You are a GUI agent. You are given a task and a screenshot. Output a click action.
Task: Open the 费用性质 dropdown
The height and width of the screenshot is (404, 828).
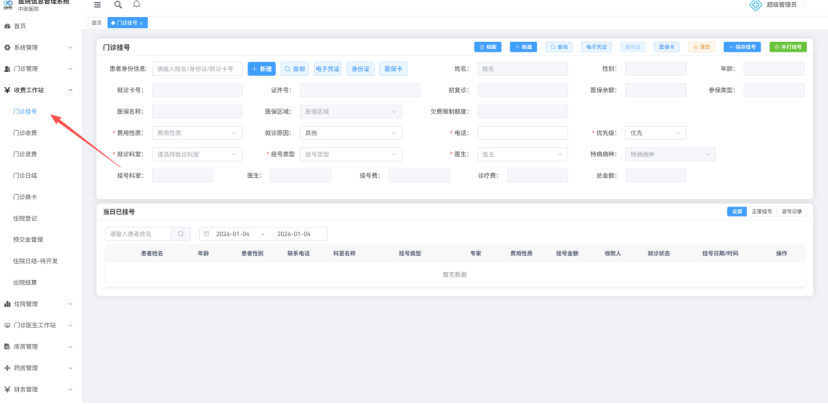tap(197, 132)
